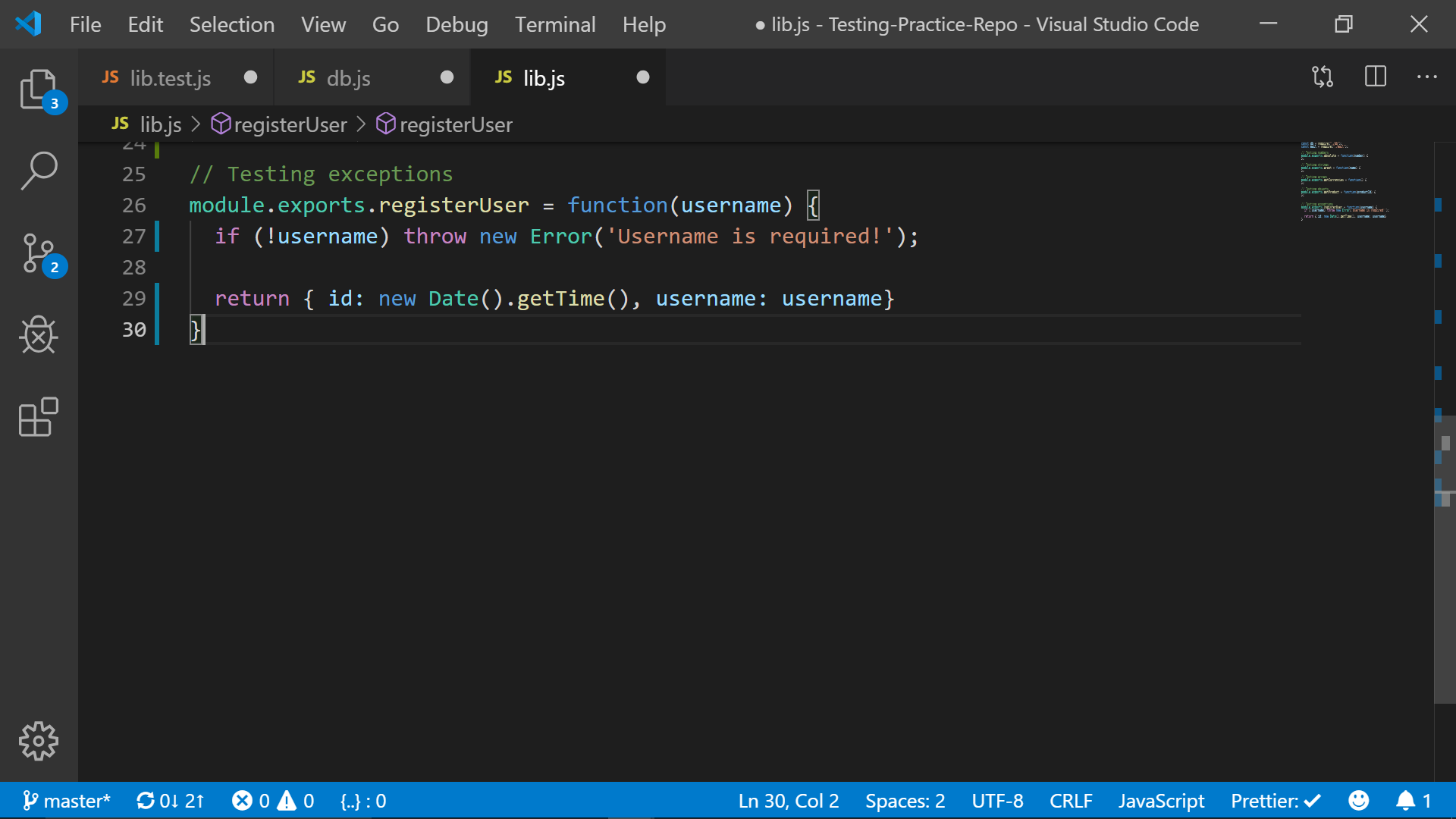1456x819 pixels.
Task: Open the Terminal menu
Action: point(555,24)
